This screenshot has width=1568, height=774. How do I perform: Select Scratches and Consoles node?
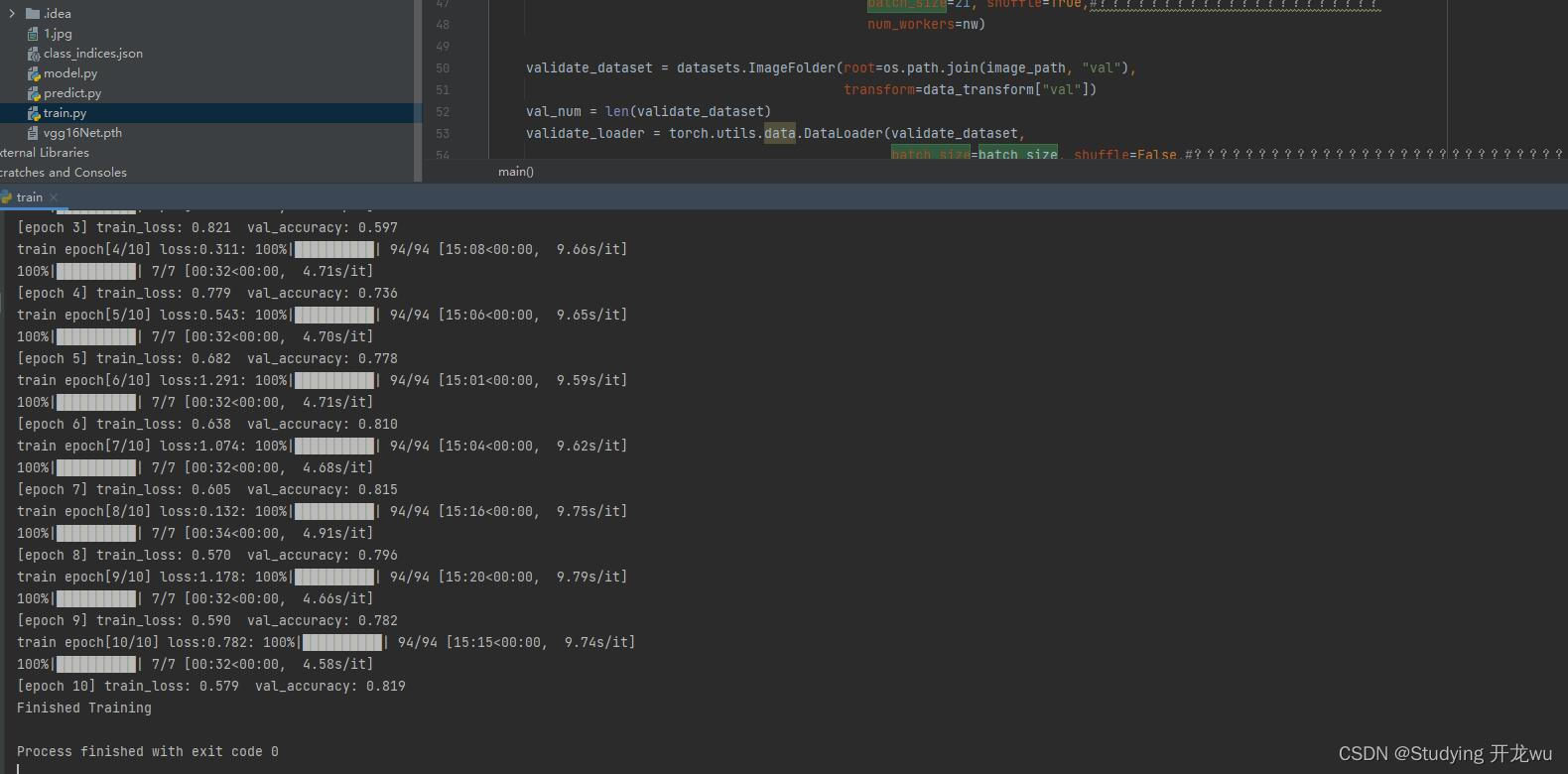(x=64, y=173)
